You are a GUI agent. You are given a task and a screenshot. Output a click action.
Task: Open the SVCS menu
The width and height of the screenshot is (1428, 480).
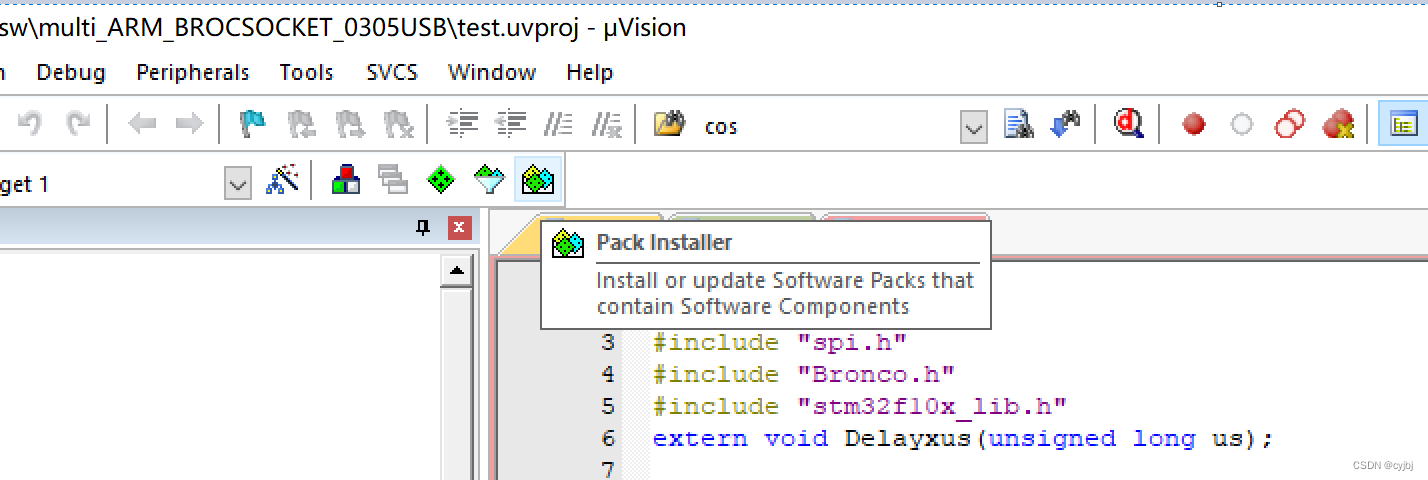pos(392,72)
